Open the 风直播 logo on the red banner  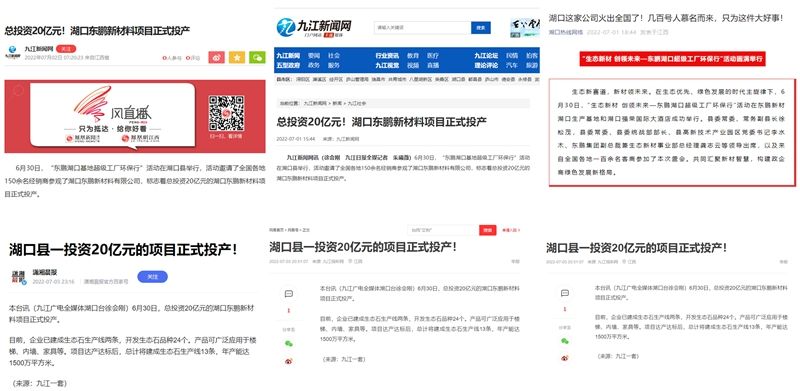point(112,105)
